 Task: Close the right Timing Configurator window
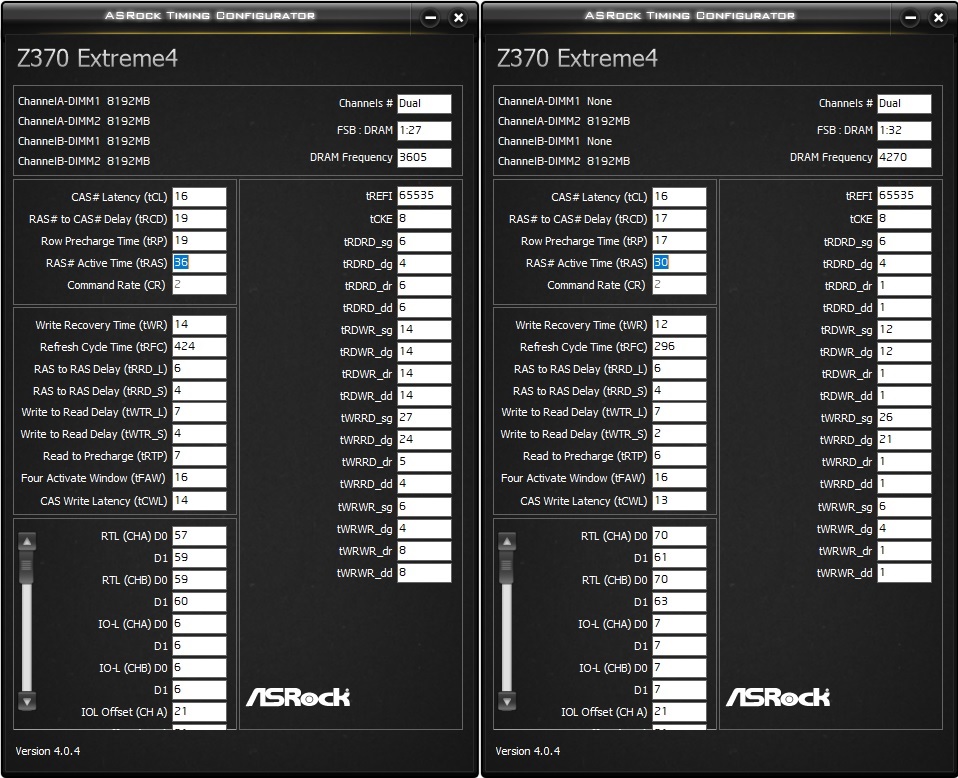938,18
